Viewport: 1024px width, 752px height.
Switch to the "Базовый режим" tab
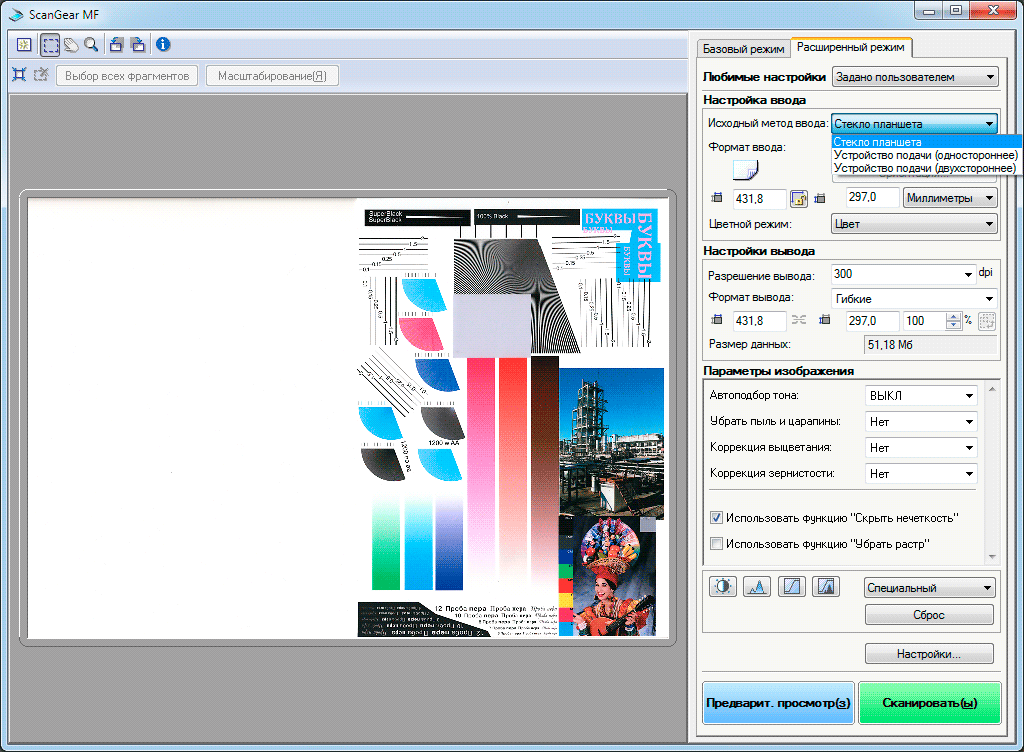(x=743, y=47)
